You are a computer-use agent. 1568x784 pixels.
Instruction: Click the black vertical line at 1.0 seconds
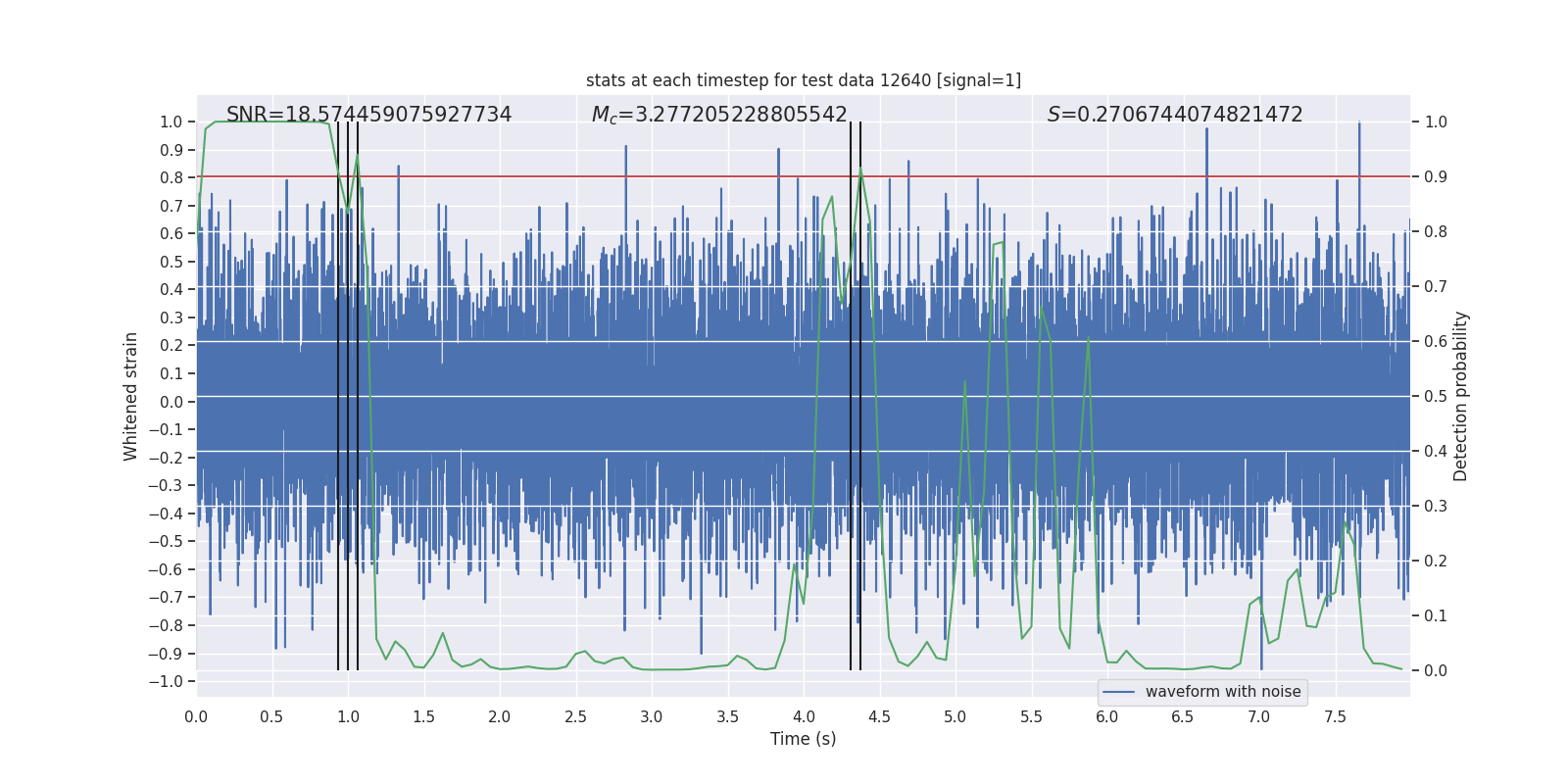pos(348,396)
